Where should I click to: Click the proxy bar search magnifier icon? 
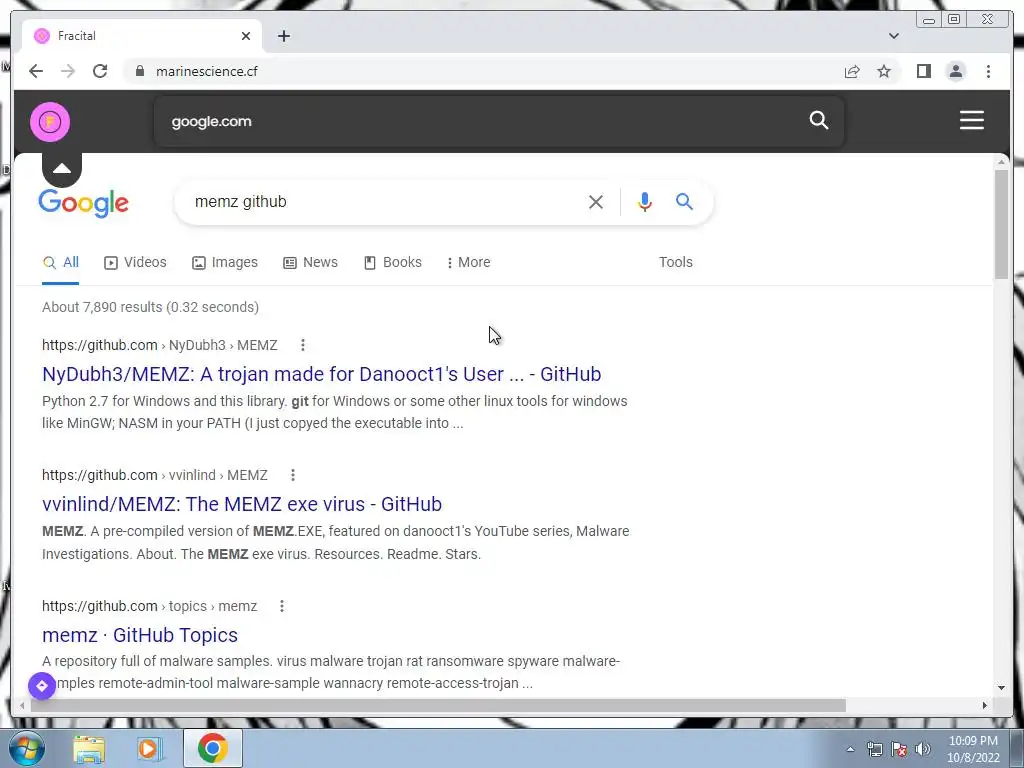818,120
